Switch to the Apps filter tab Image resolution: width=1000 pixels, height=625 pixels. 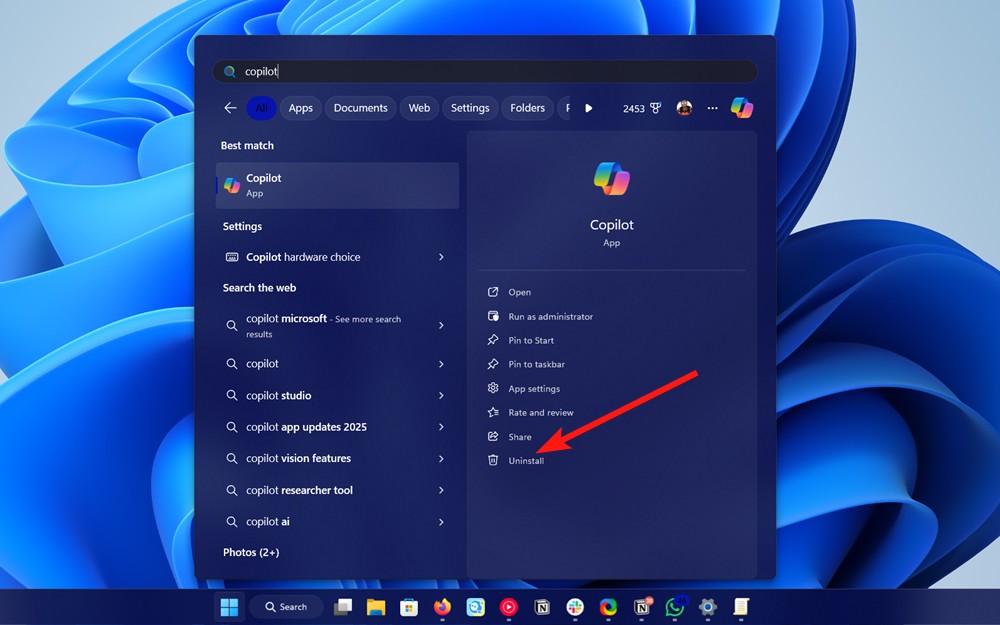coord(300,107)
